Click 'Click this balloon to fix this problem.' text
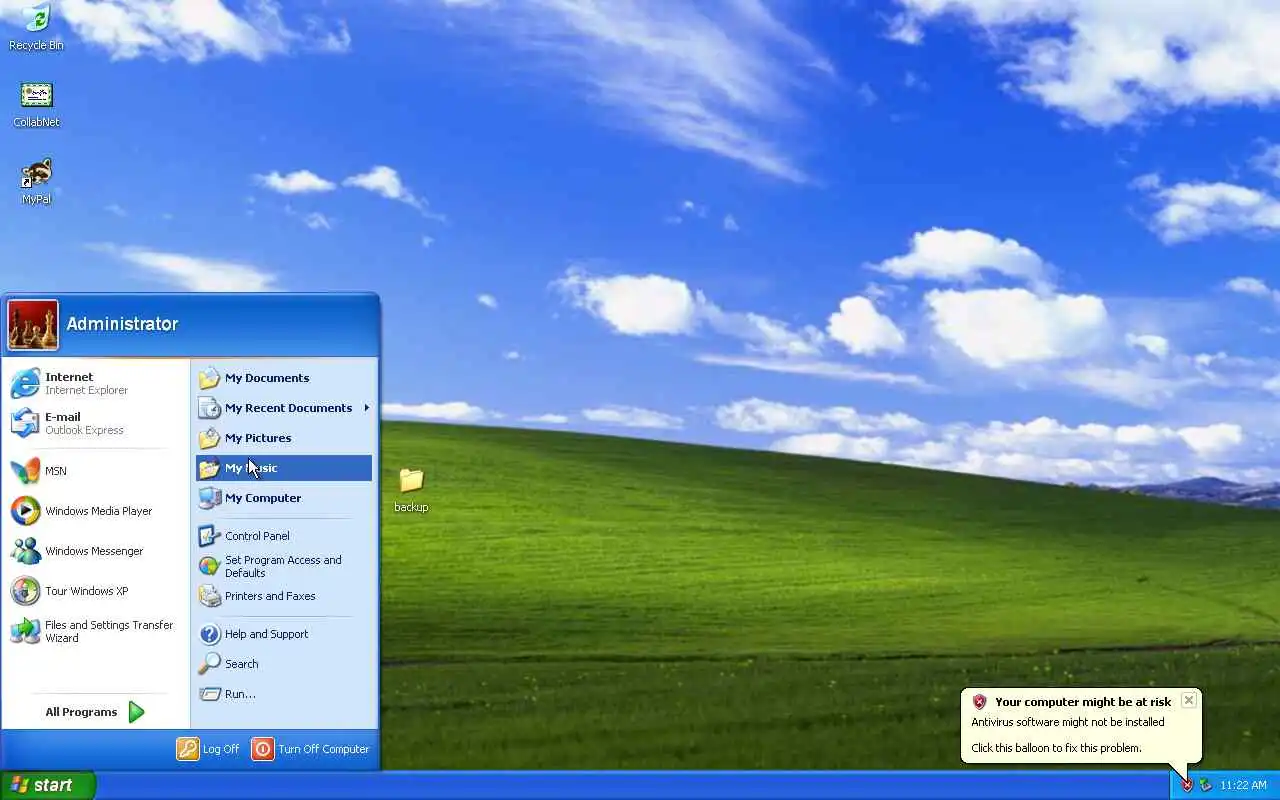Image resolution: width=1280 pixels, height=800 pixels. click(x=1056, y=748)
